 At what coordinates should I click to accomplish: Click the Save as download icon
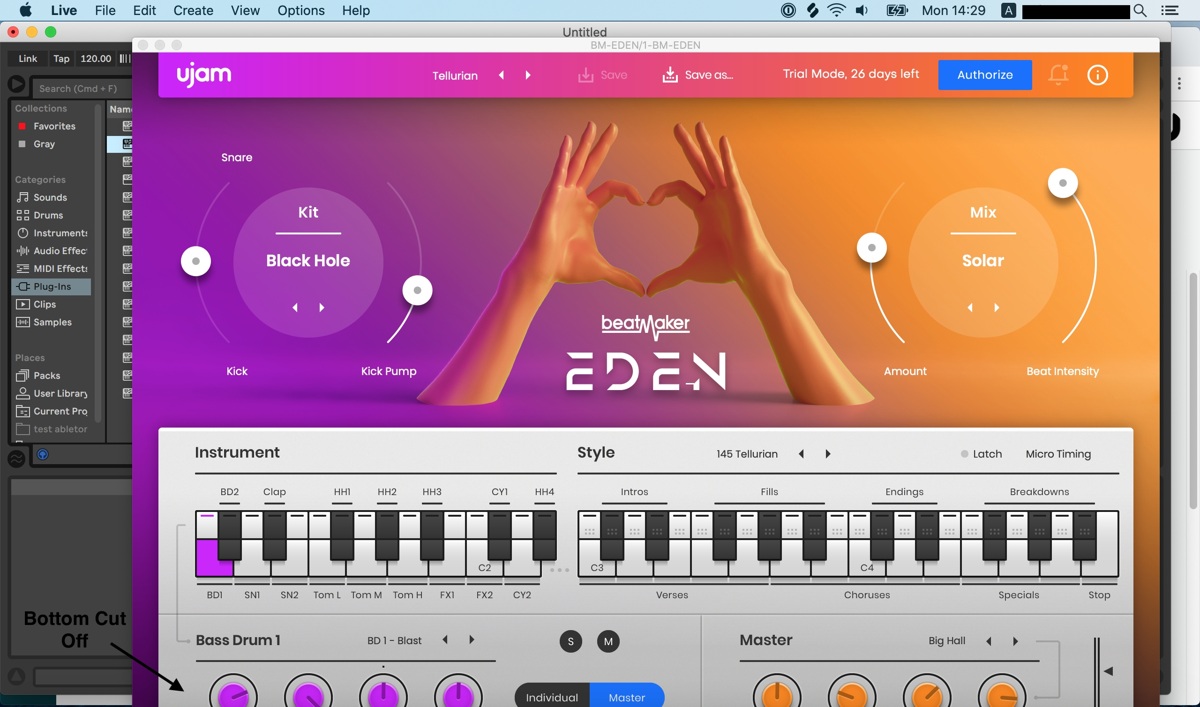coord(670,75)
